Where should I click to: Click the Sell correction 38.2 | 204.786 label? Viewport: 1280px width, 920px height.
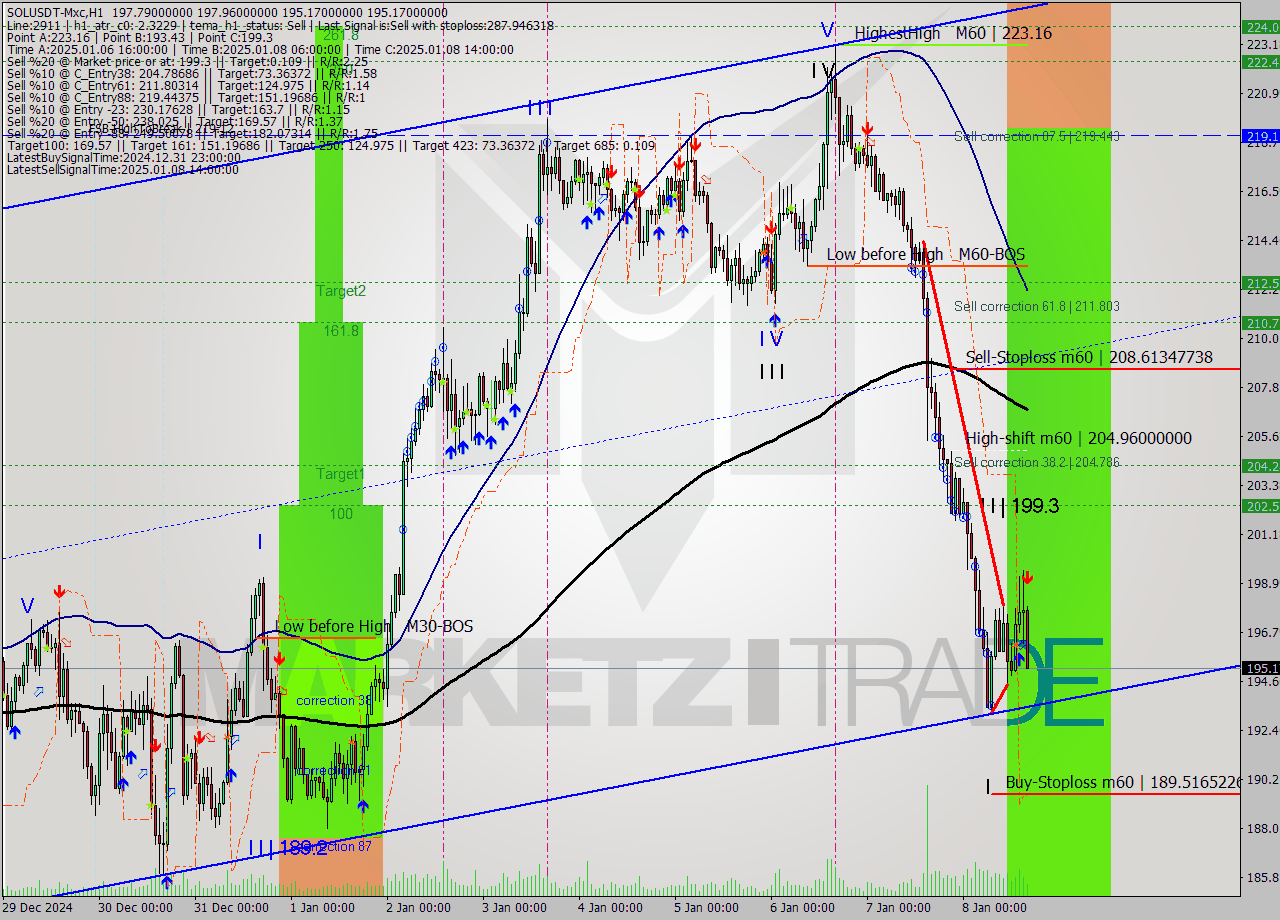(1037, 462)
